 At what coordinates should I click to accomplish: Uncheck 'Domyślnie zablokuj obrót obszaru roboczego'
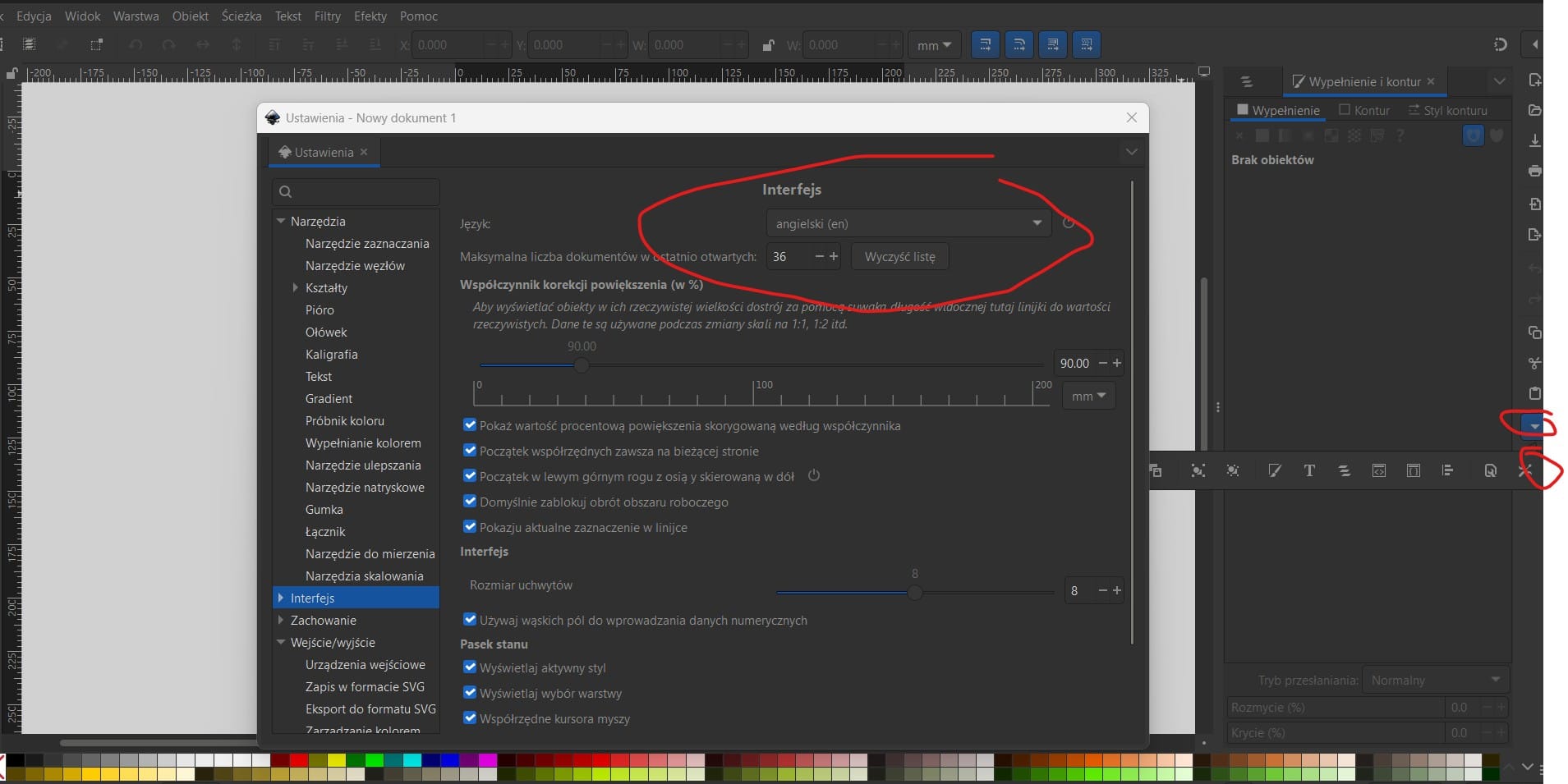470,502
